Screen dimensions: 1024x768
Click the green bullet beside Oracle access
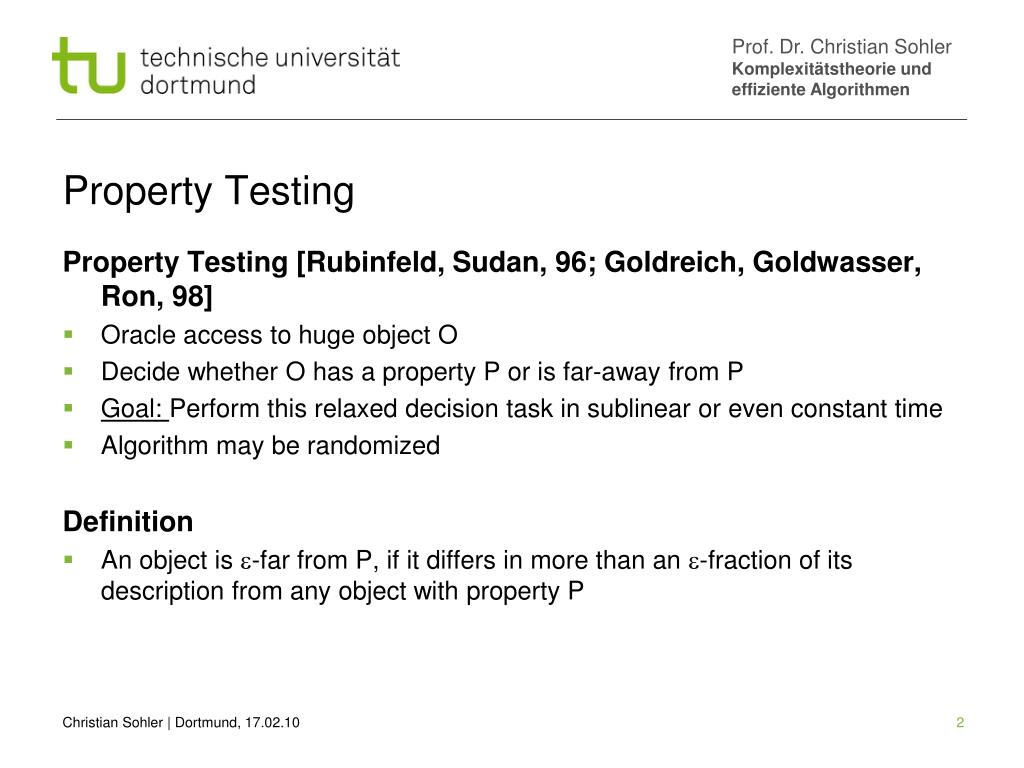pyautogui.click(x=69, y=335)
